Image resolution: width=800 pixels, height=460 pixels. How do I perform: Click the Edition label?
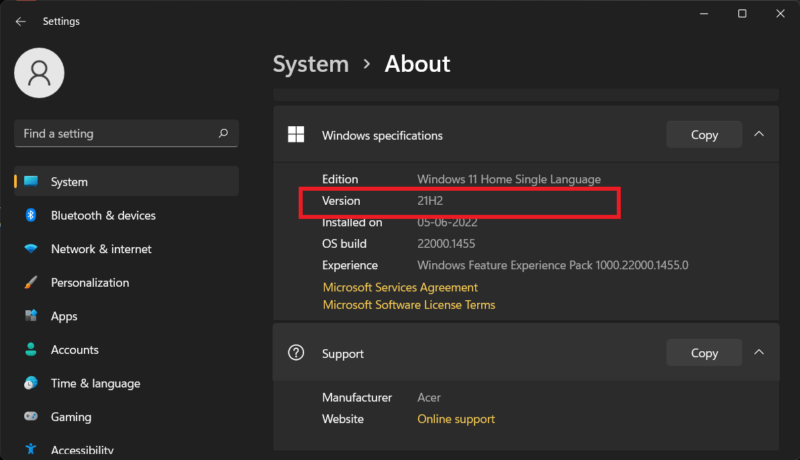[340, 180]
